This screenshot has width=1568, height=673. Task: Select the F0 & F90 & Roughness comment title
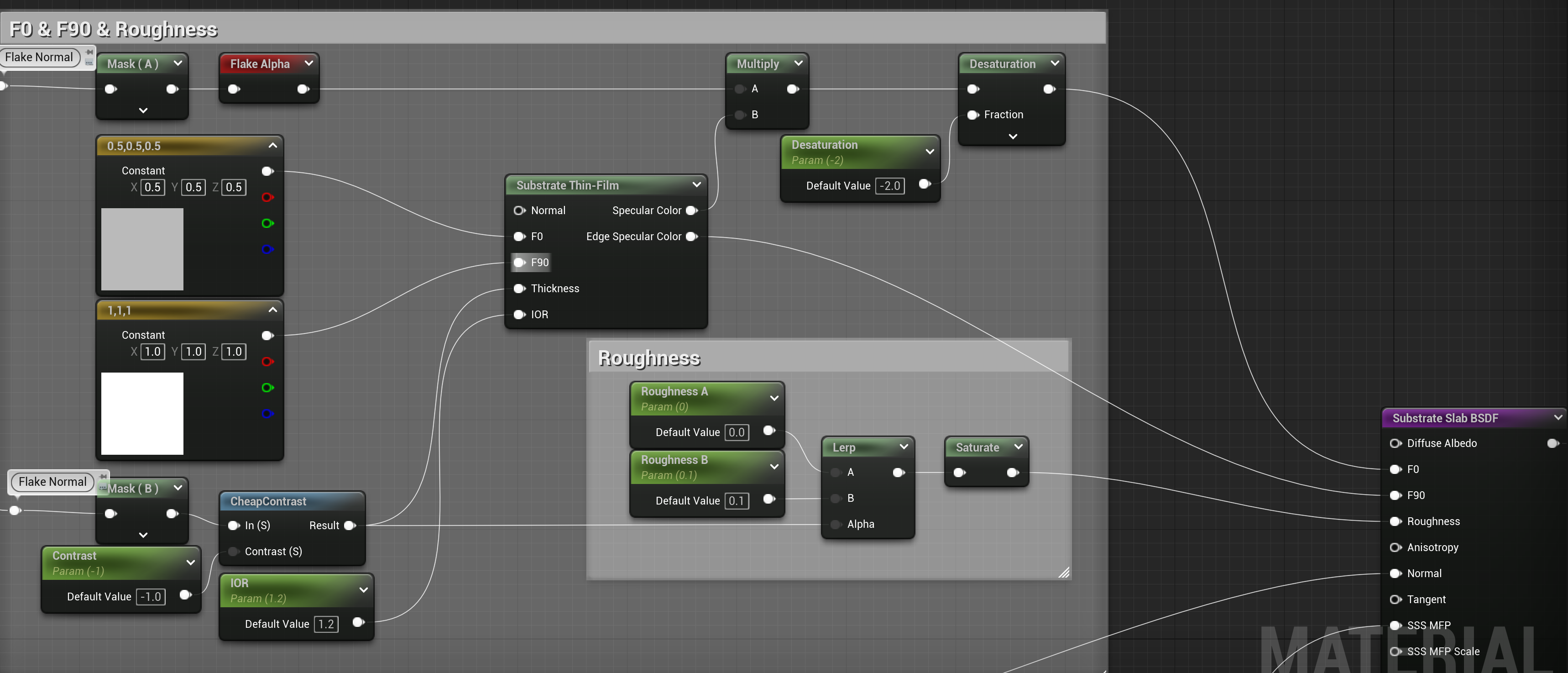(x=113, y=29)
